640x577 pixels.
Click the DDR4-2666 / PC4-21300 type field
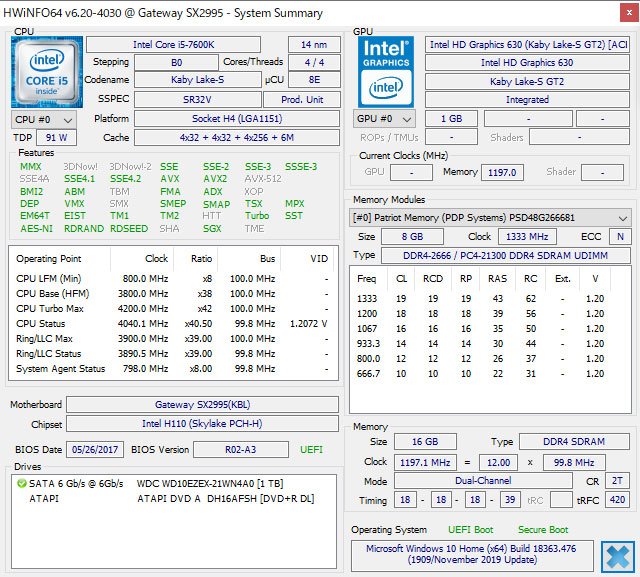pyautogui.click(x=505, y=255)
